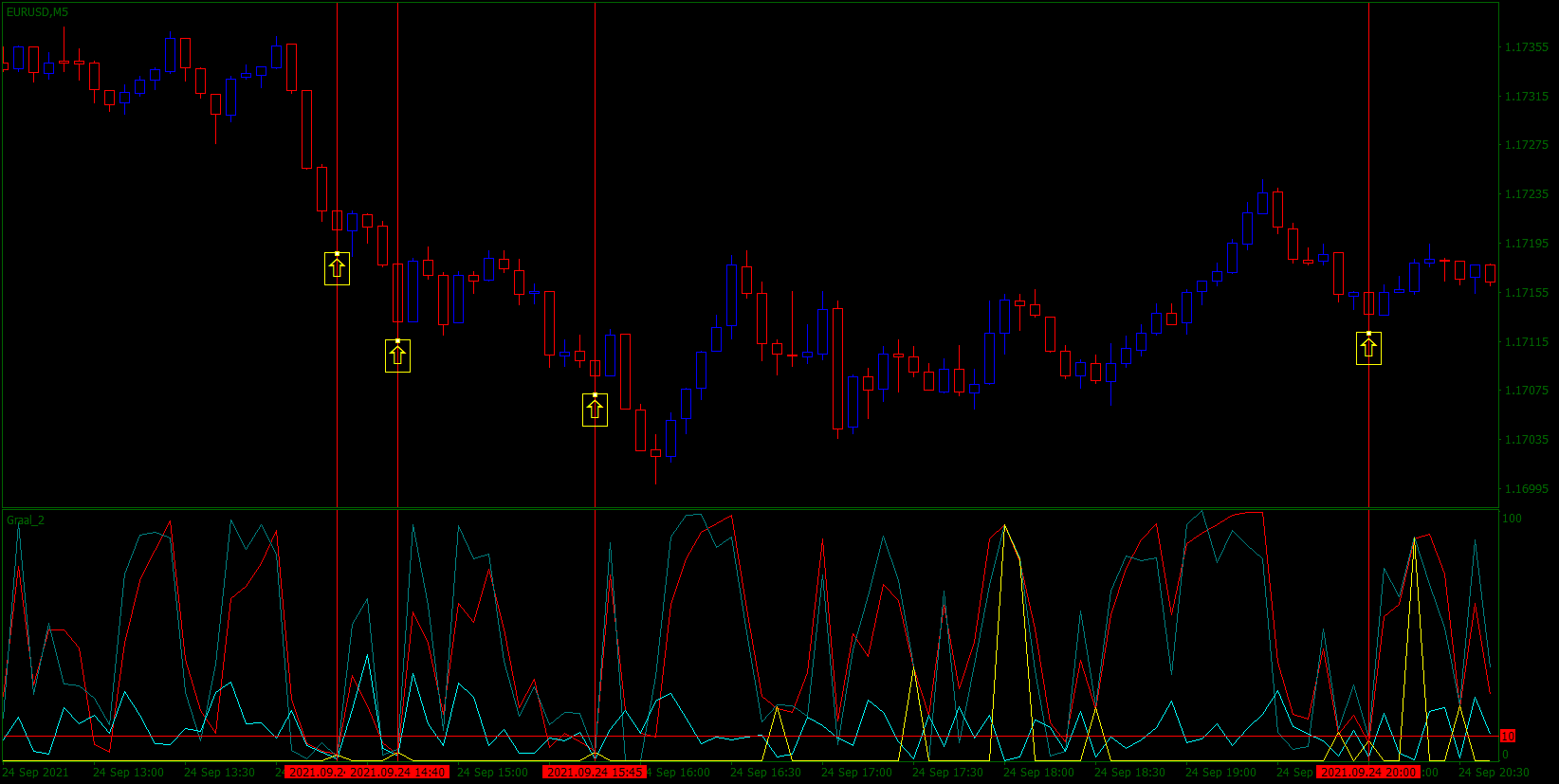Click the Graal_2 indicator name label

26,520
